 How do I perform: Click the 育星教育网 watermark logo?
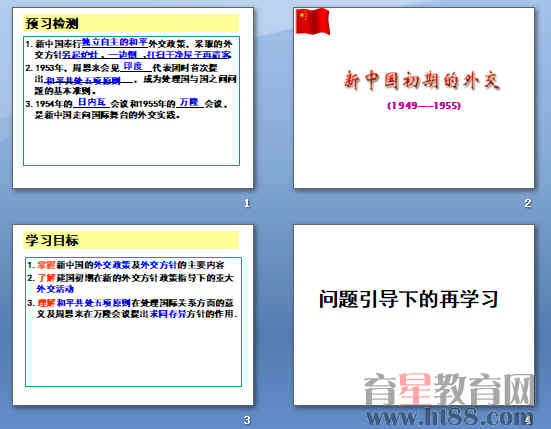(x=449, y=389)
